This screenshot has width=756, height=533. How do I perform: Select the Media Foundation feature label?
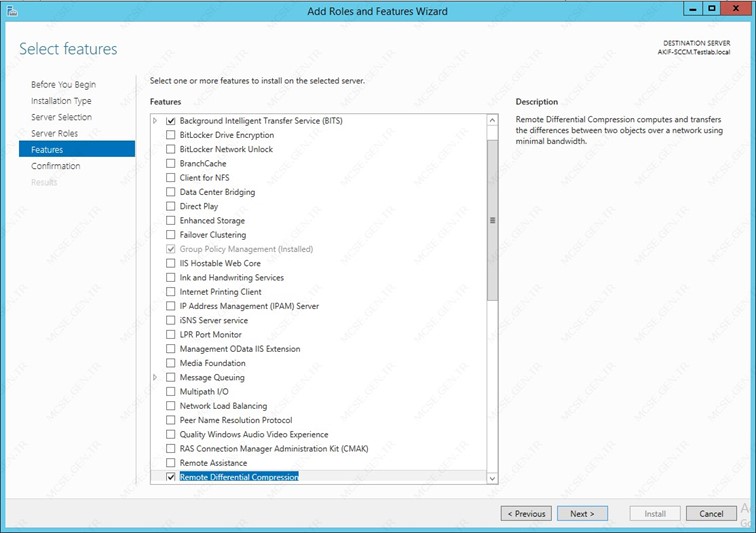click(x=213, y=363)
